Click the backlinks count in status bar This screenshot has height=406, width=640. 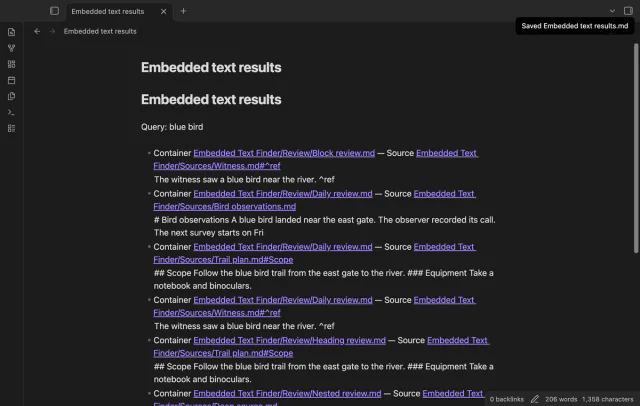507,399
